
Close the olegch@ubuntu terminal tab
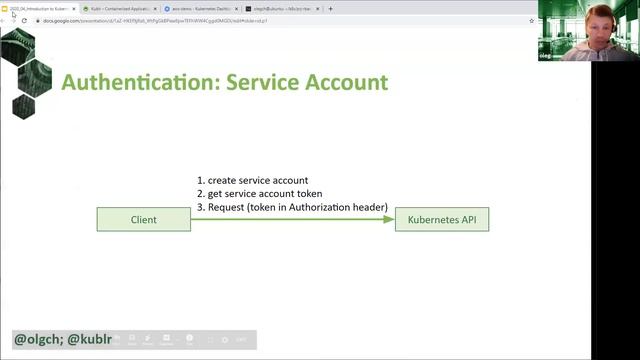[x=318, y=9]
